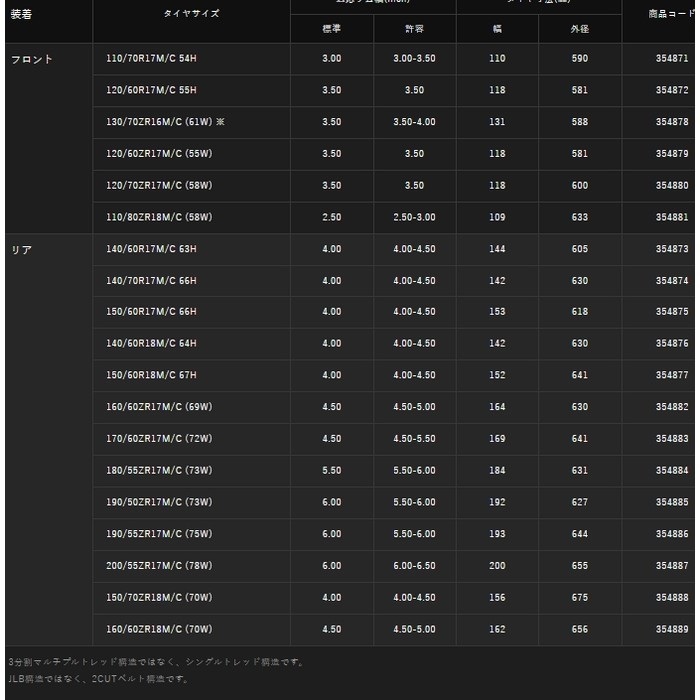Click product code 354884
This screenshot has height=700, width=700.
click(672, 471)
